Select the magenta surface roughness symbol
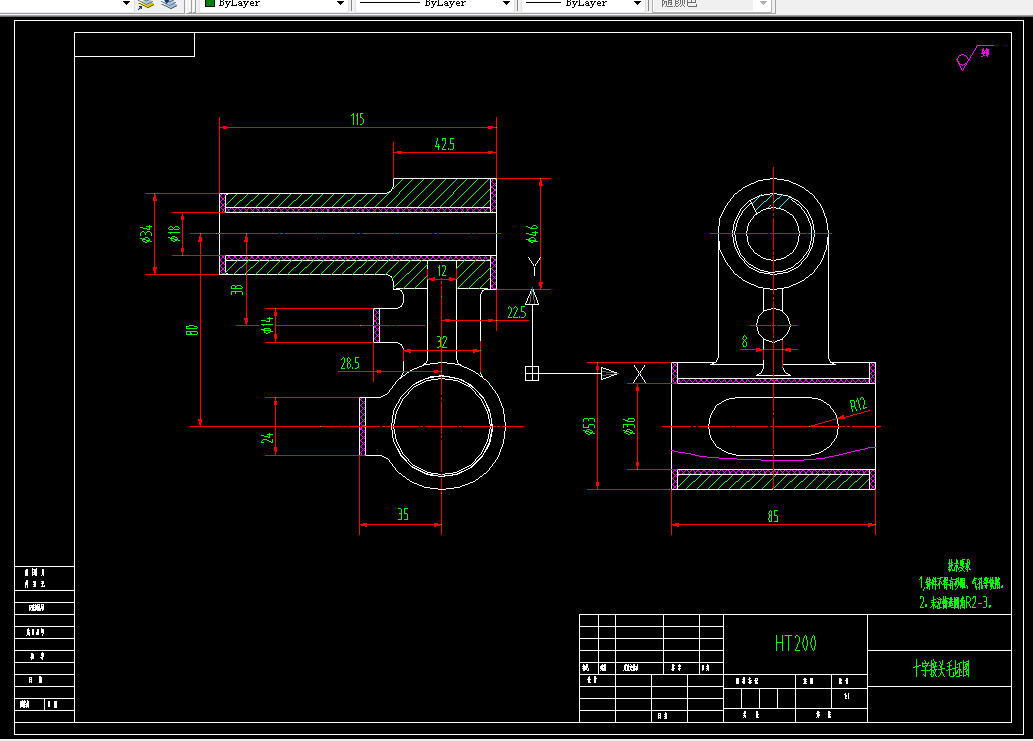The width and height of the screenshot is (1033, 741). click(x=974, y=57)
